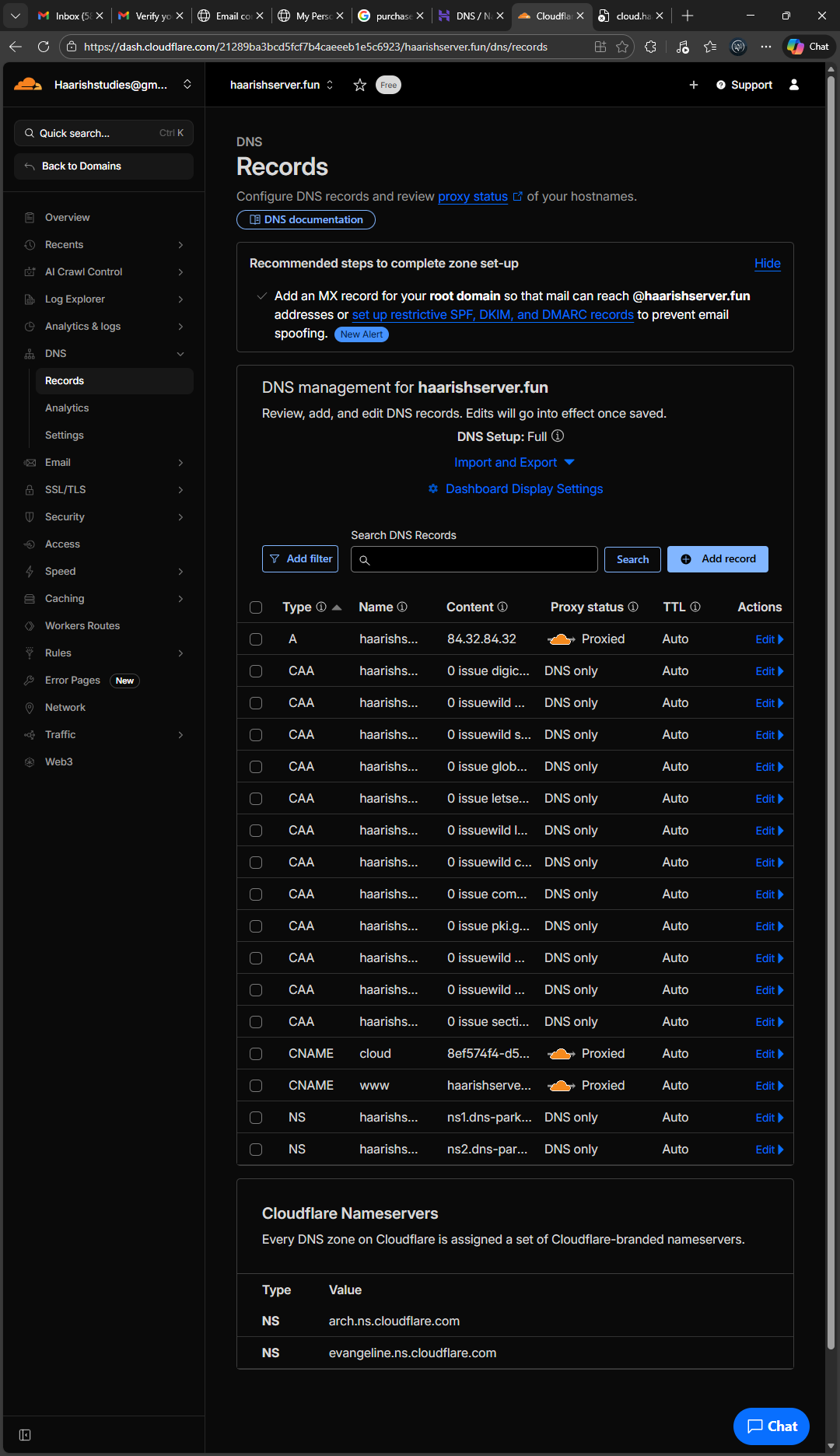This screenshot has width=840, height=1456.
Task: Refresh the browser page
Action: pyautogui.click(x=44, y=47)
